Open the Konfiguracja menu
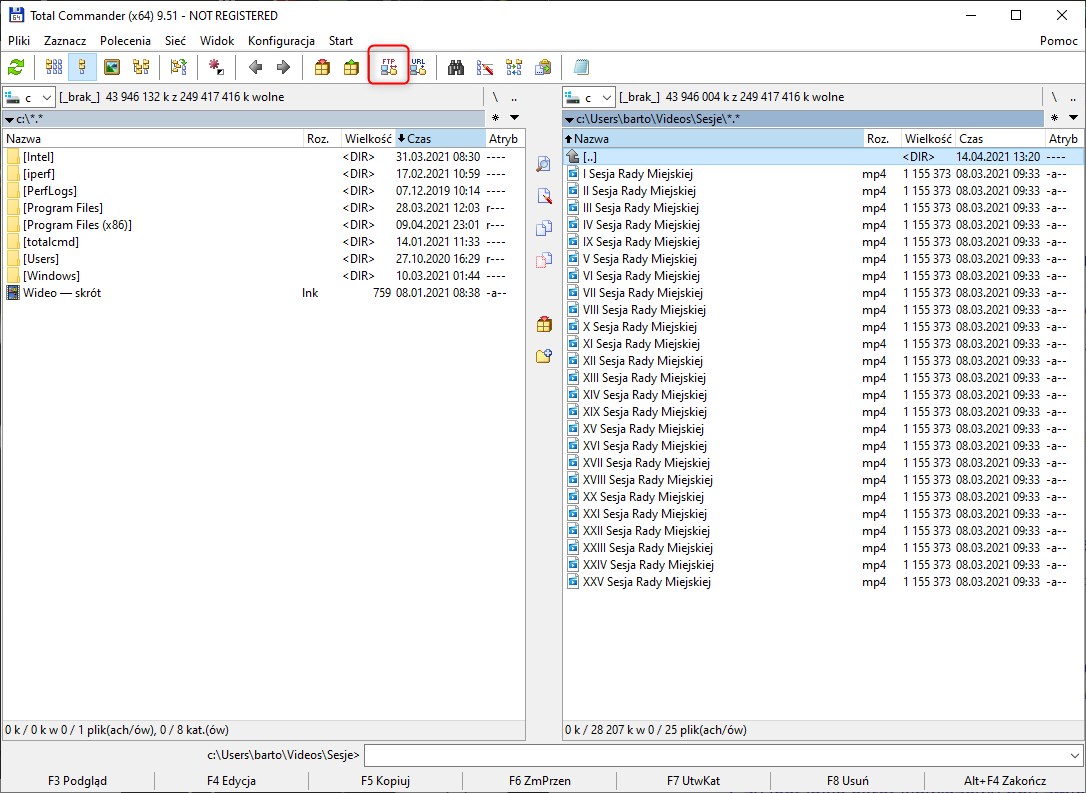 pos(281,41)
